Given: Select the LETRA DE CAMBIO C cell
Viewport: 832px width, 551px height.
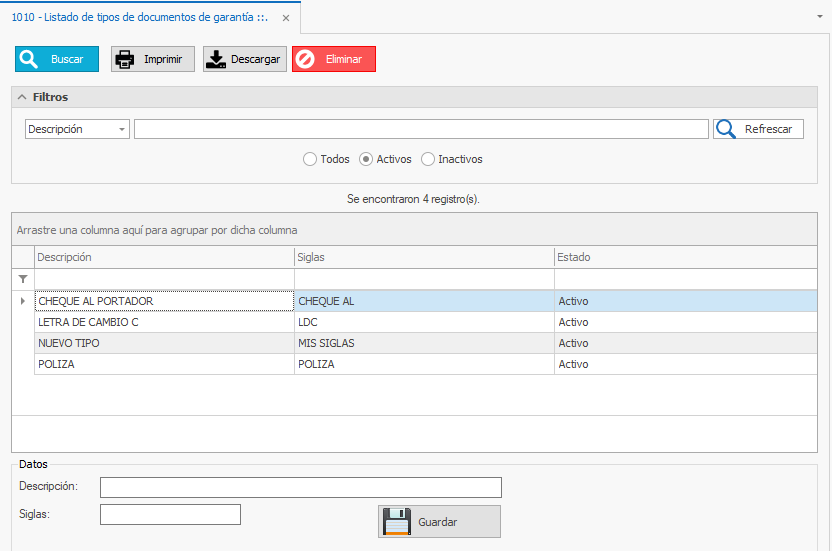Looking at the screenshot, I should click(x=164, y=322).
